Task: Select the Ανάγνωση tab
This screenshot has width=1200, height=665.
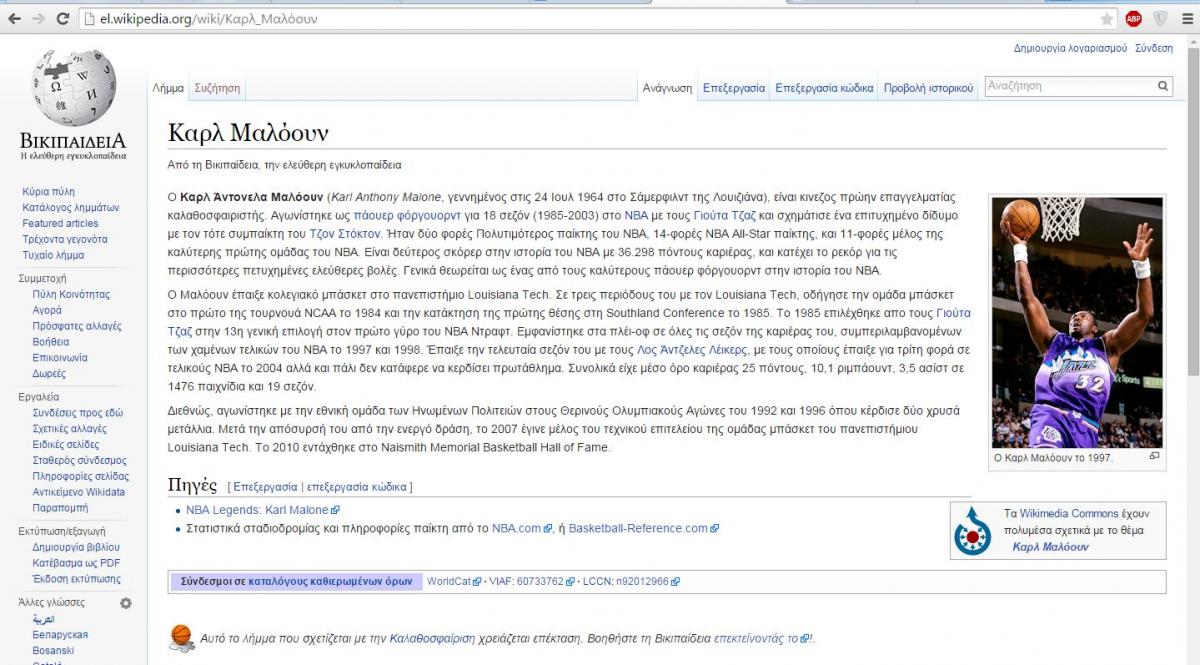Action: coord(667,88)
